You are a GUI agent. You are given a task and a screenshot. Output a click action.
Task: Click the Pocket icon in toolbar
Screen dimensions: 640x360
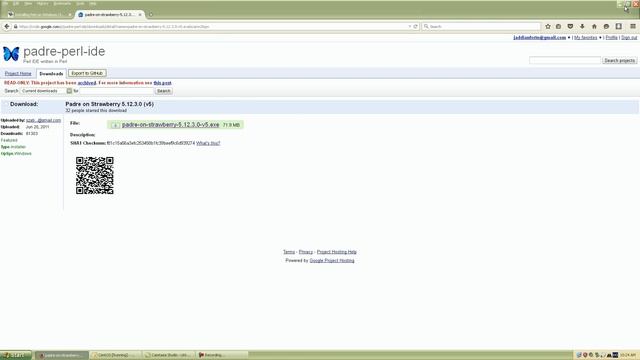click(x=570, y=26)
